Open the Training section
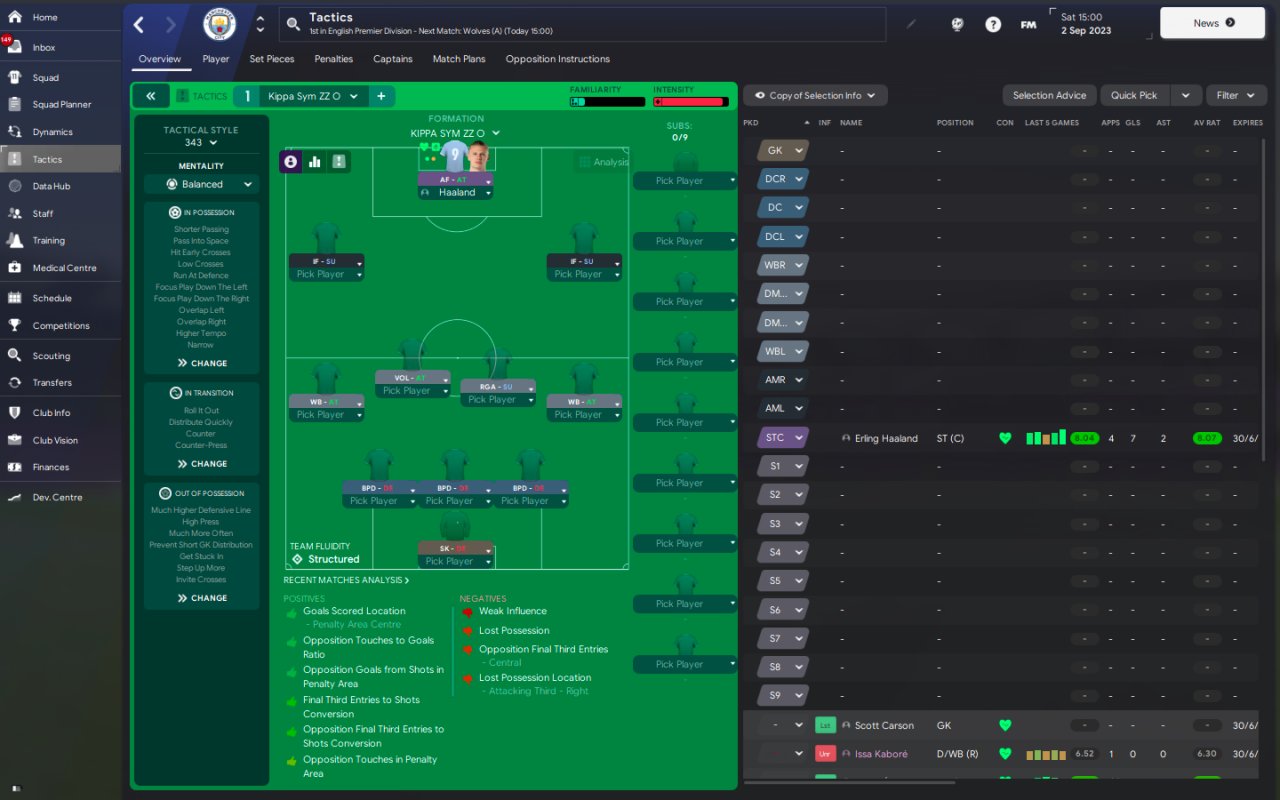 point(48,241)
